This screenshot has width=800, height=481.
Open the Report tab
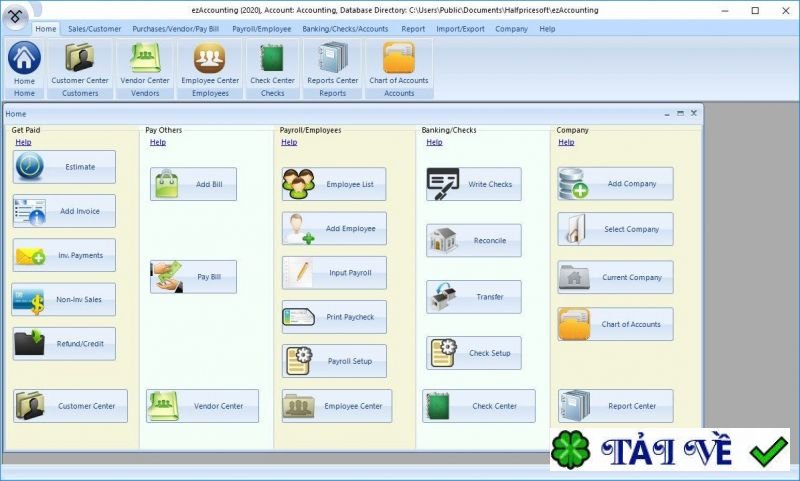pos(413,29)
